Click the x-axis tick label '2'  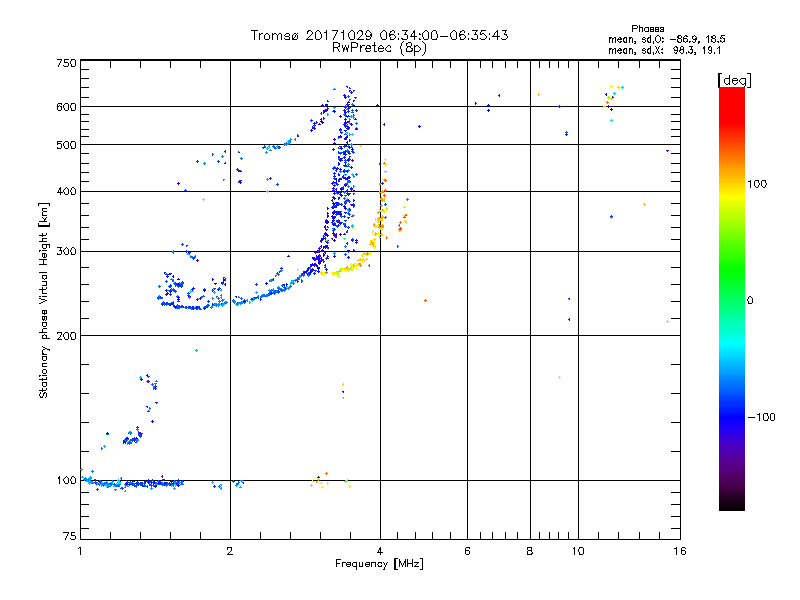[x=230, y=551]
